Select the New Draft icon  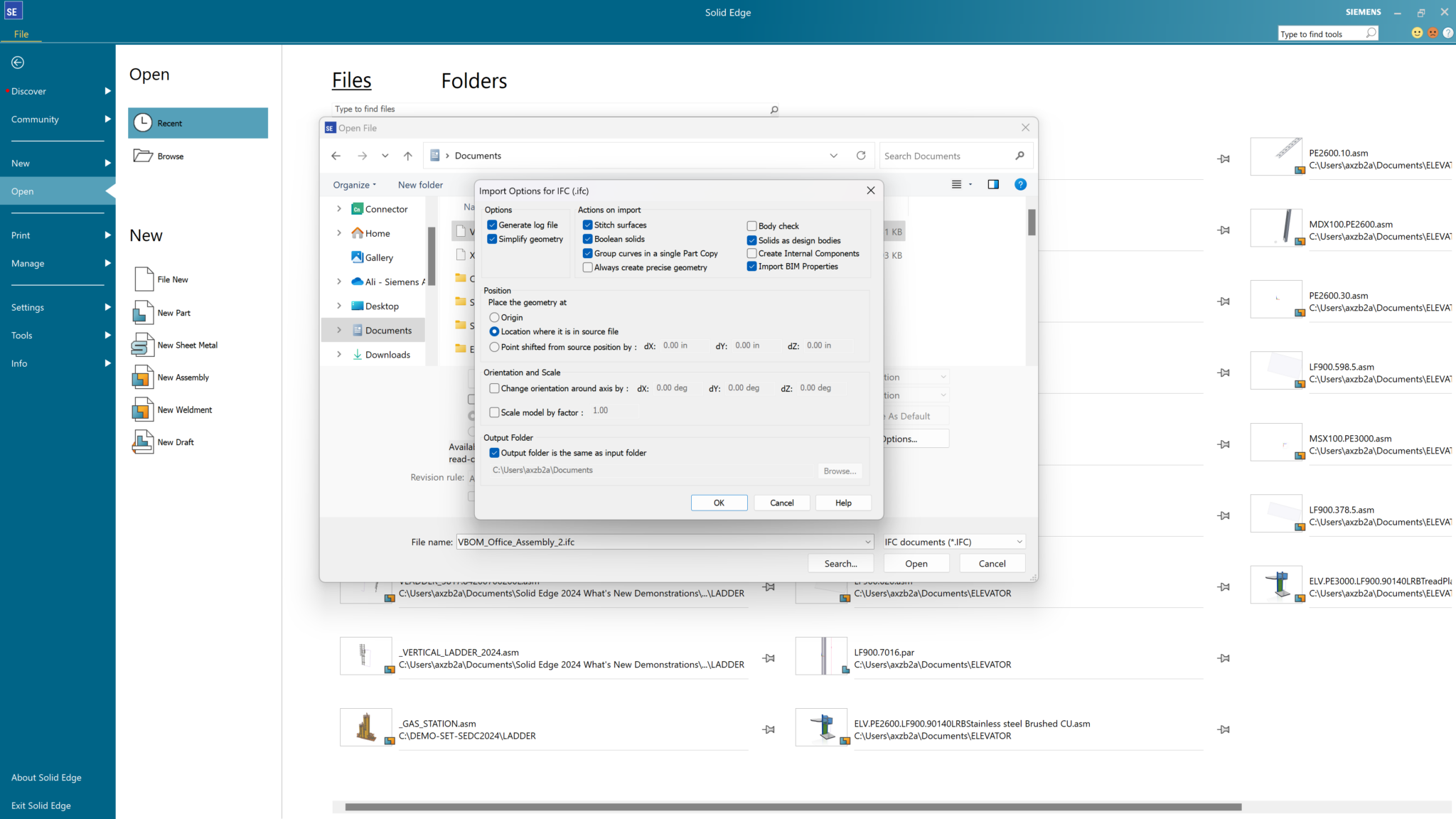(142, 441)
